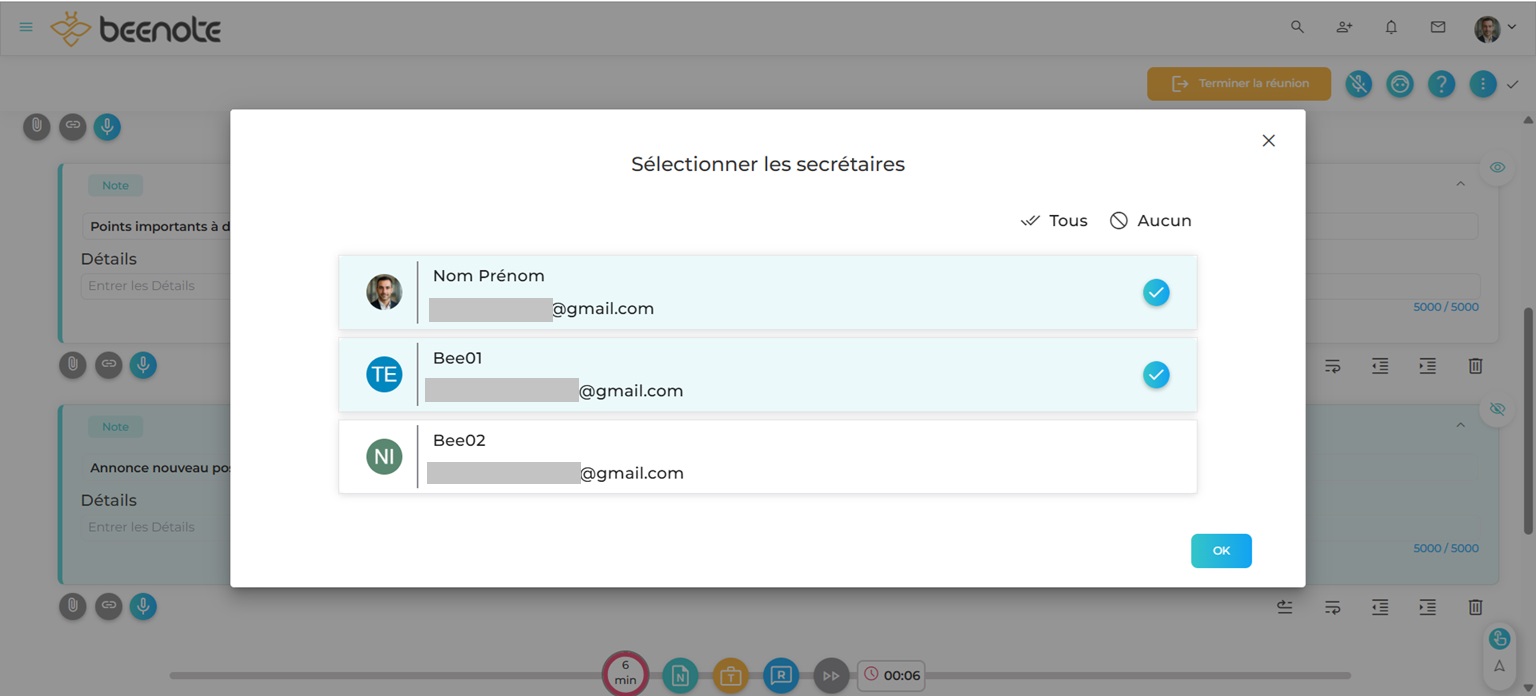Open the notifications bell

(1391, 28)
